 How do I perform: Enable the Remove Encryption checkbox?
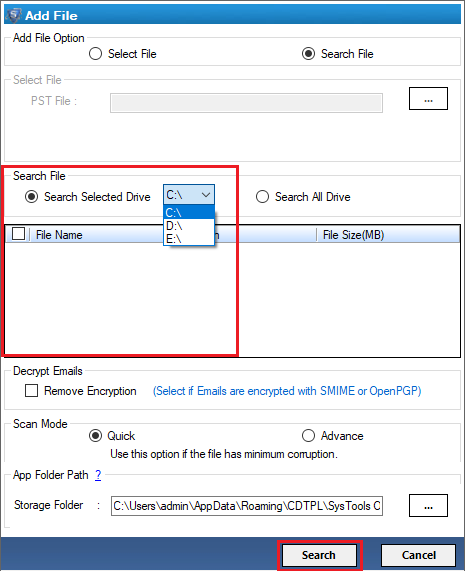pos(31,390)
